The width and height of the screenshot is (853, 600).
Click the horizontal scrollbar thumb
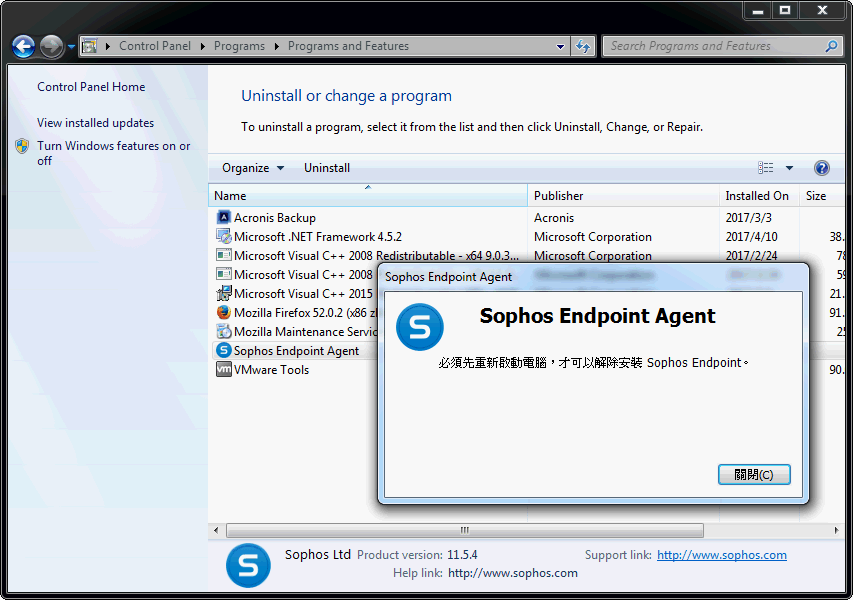pos(464,530)
